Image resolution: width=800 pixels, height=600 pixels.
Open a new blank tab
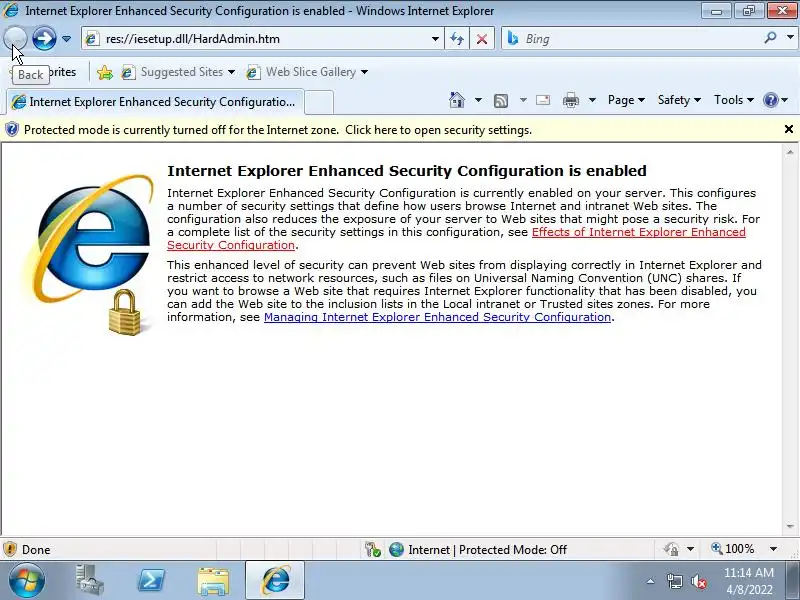[x=319, y=102]
